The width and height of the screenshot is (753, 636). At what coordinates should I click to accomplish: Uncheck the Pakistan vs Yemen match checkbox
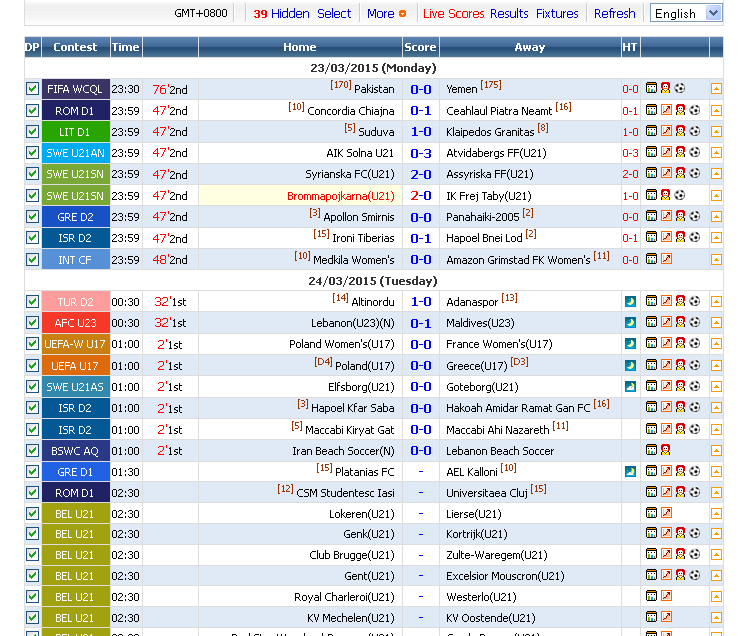pyautogui.click(x=32, y=89)
